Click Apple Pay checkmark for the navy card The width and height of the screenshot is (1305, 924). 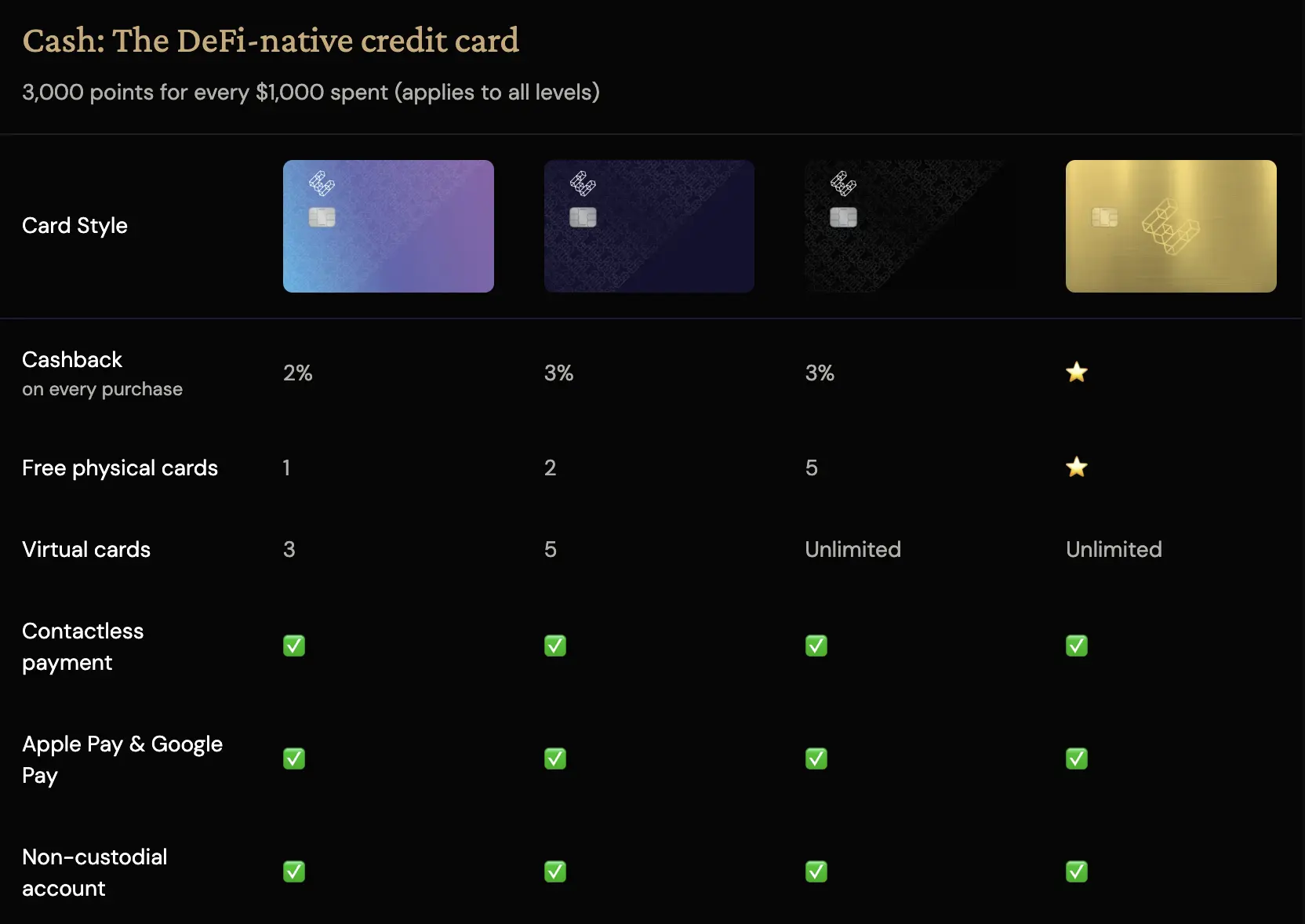(555, 758)
